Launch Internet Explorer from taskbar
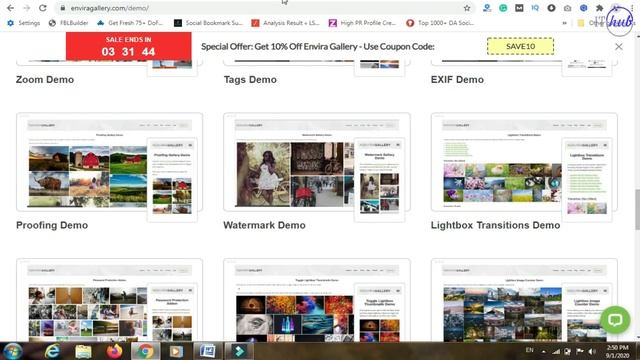 (53, 351)
